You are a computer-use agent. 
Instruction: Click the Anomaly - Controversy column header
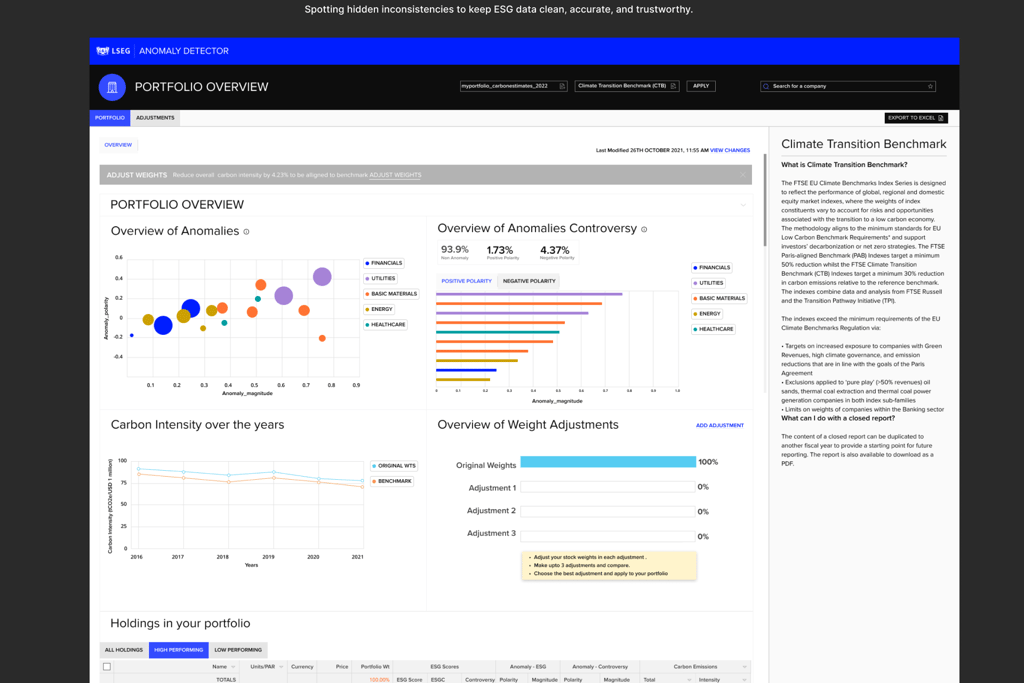point(600,667)
